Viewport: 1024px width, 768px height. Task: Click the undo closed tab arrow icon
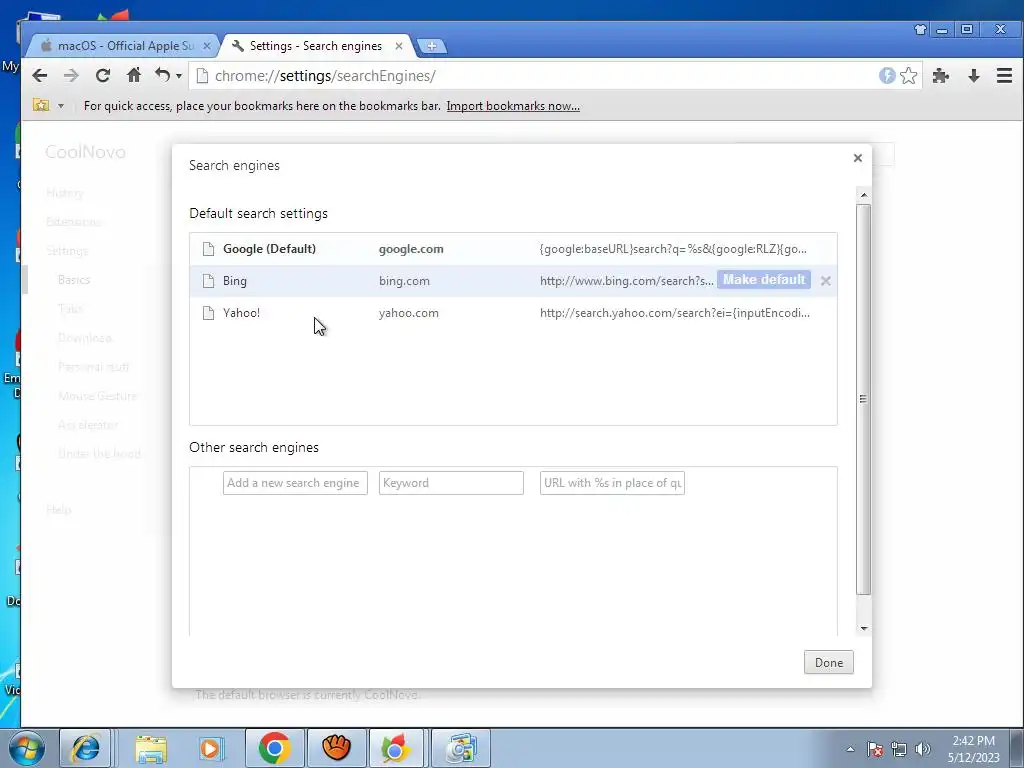pos(162,75)
